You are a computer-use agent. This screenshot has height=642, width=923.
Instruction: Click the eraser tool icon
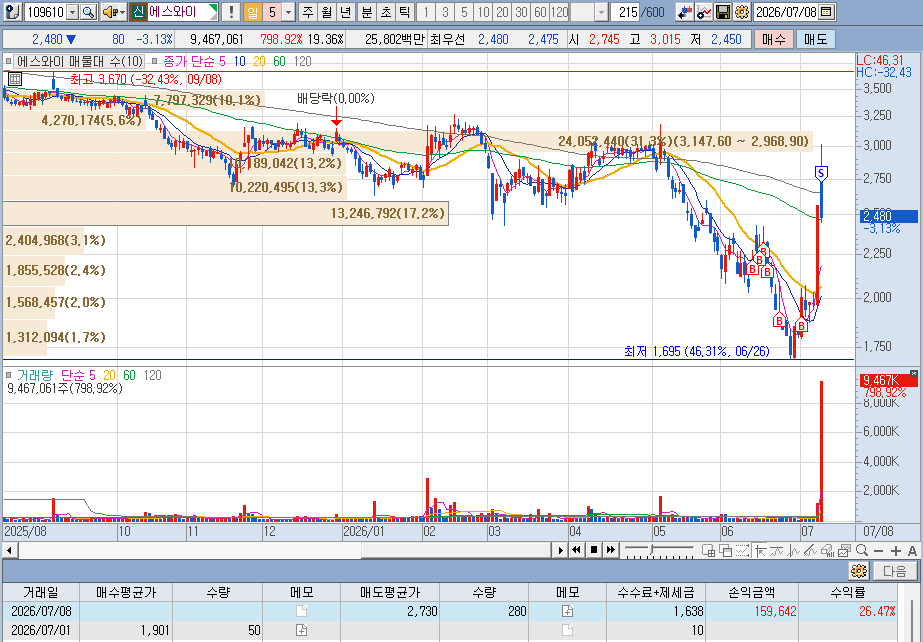click(x=828, y=551)
